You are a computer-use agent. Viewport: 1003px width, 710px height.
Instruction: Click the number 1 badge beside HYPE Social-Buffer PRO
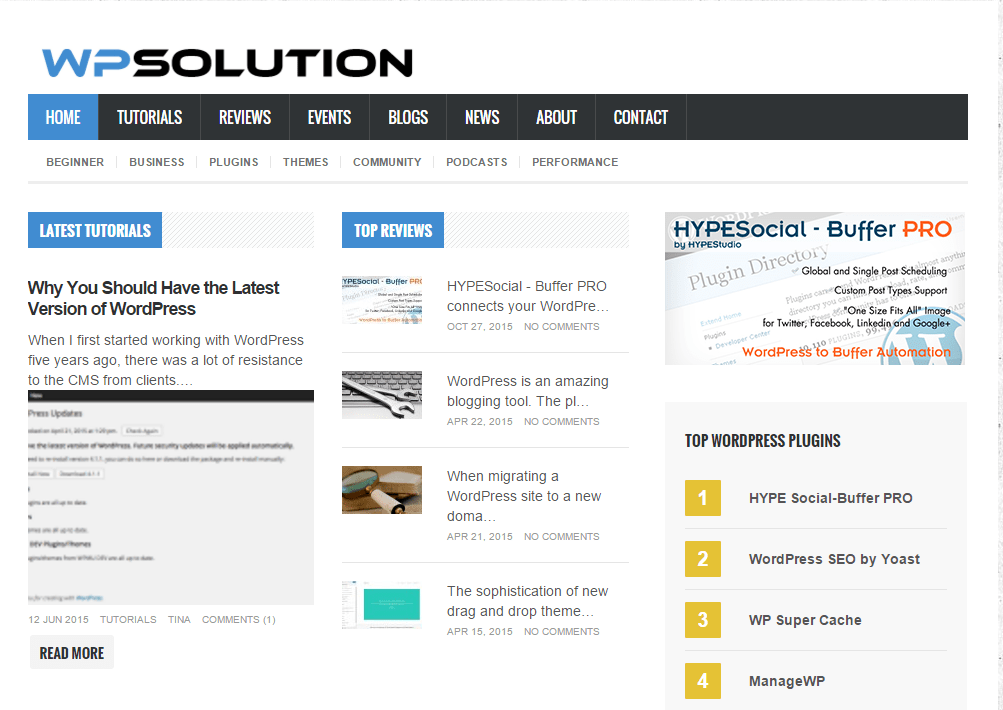(703, 497)
